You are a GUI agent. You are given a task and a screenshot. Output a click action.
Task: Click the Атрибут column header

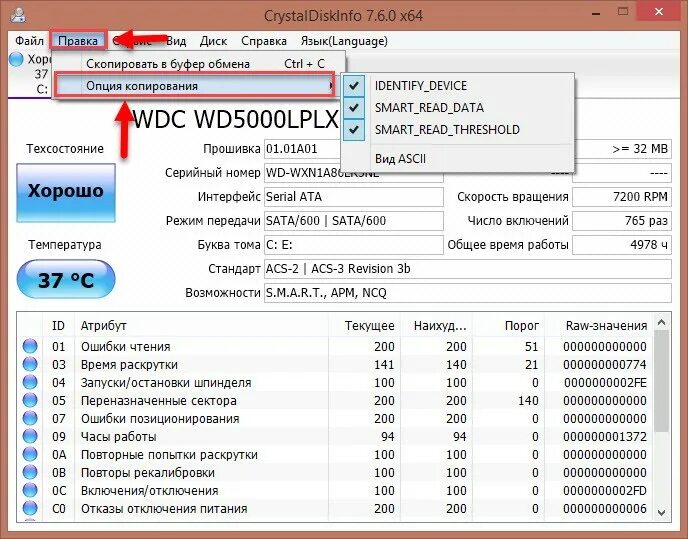click(202, 325)
